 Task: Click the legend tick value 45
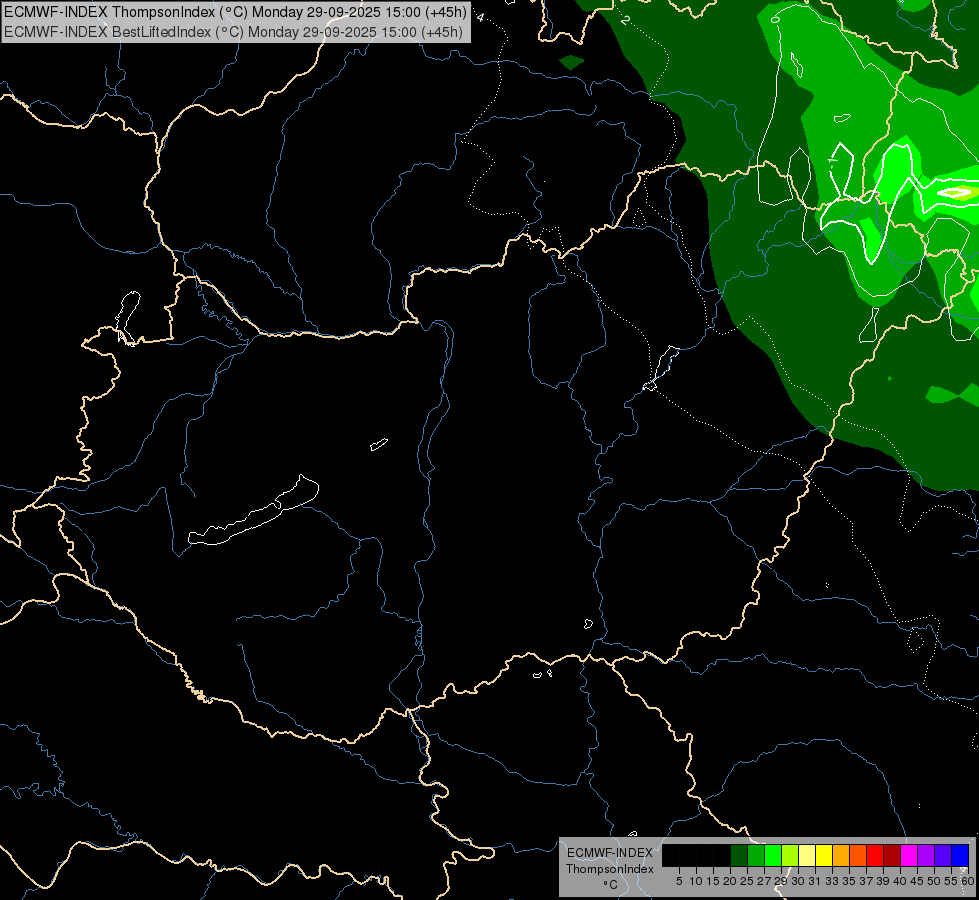coord(917,881)
